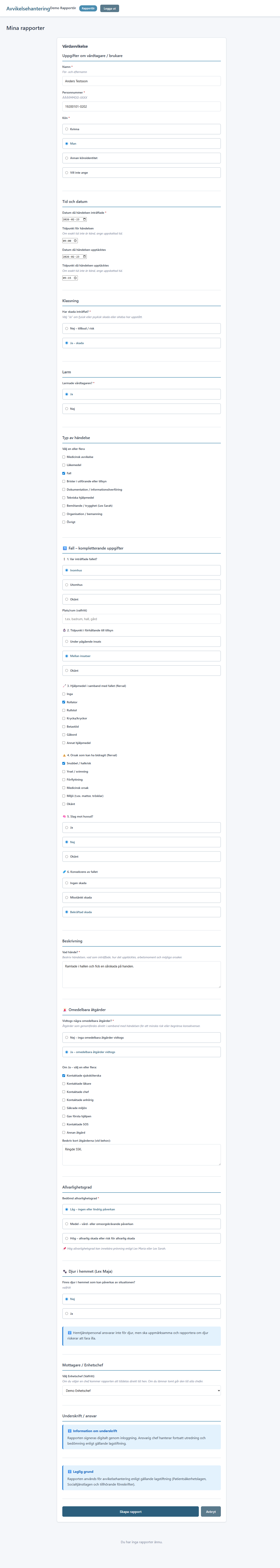The width and height of the screenshot is (280, 1568).
Task: Select the Kvinna radio option
Action: point(141,129)
